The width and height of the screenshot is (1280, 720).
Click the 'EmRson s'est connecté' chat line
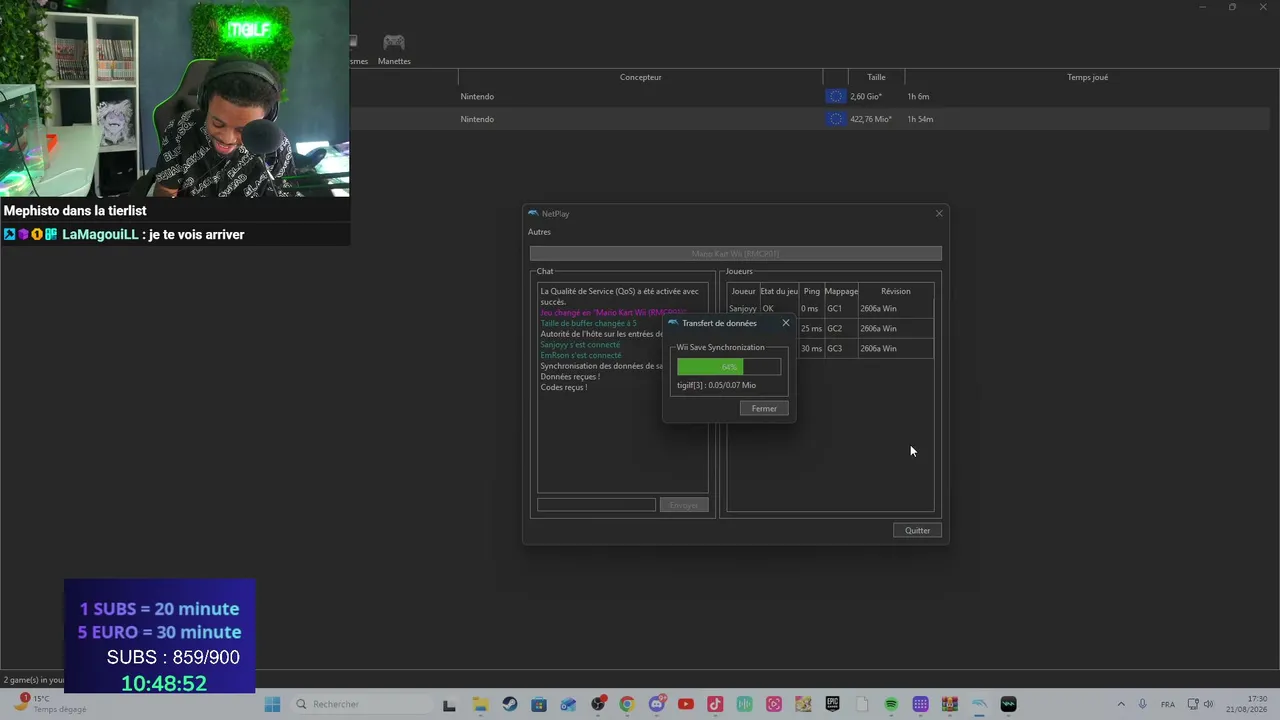(580, 355)
